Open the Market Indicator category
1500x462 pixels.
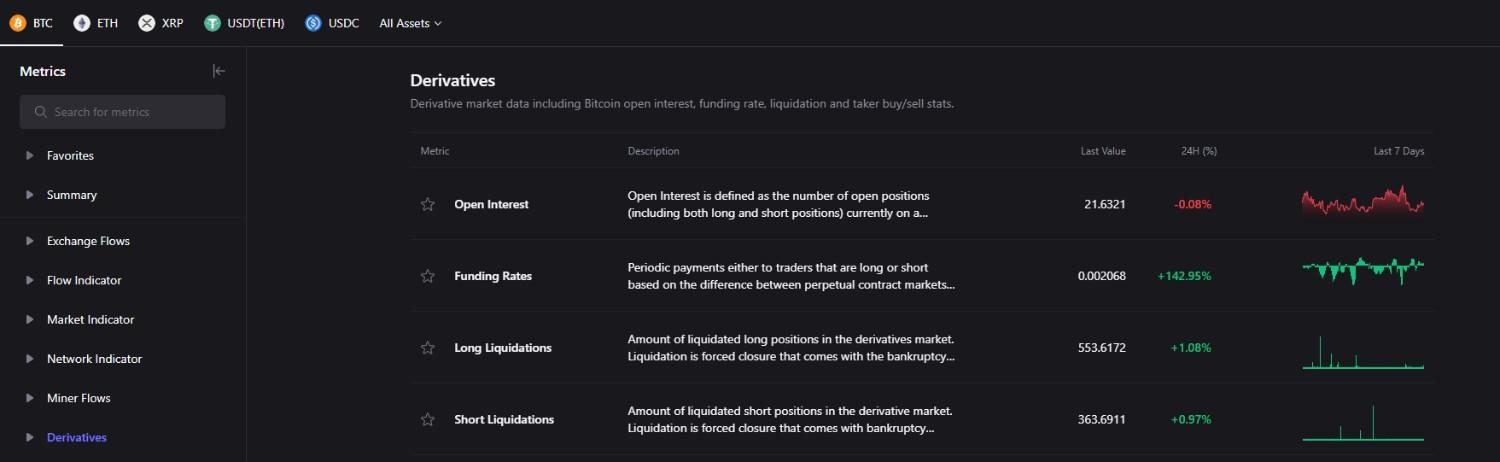coord(90,320)
